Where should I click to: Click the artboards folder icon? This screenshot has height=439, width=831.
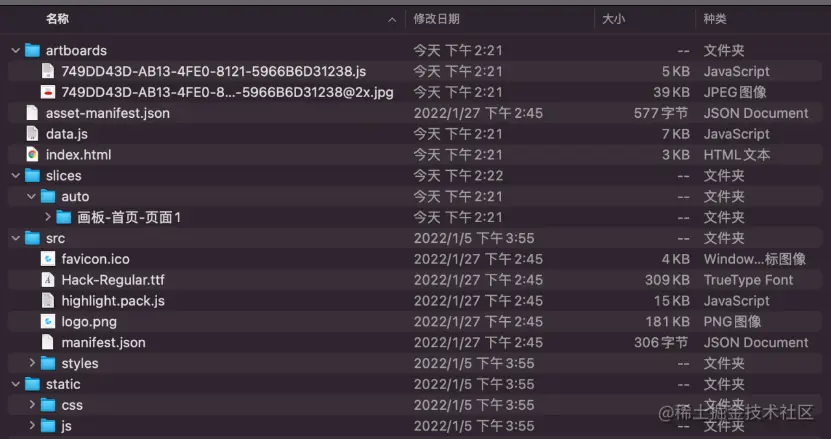coord(32,50)
